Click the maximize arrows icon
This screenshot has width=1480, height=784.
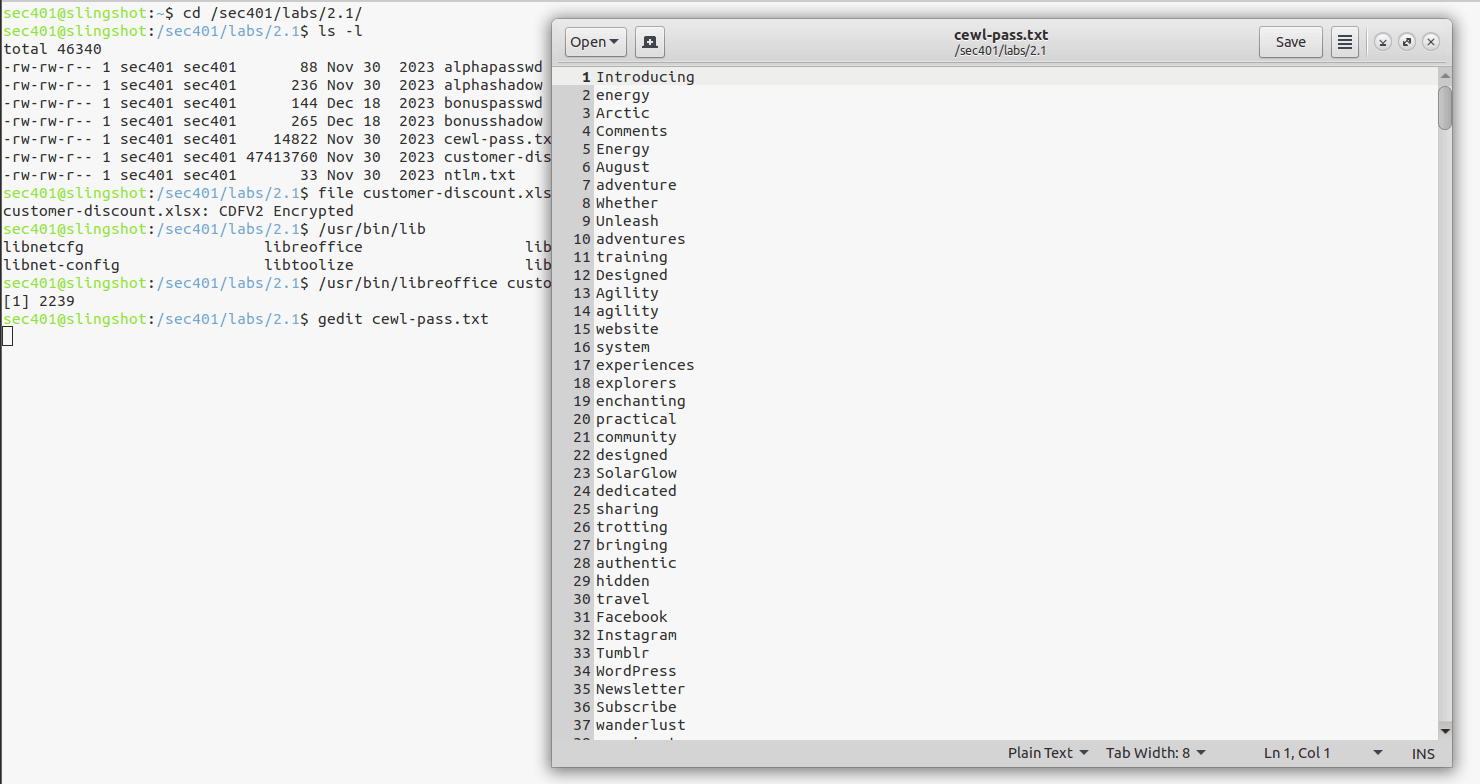pos(1407,41)
